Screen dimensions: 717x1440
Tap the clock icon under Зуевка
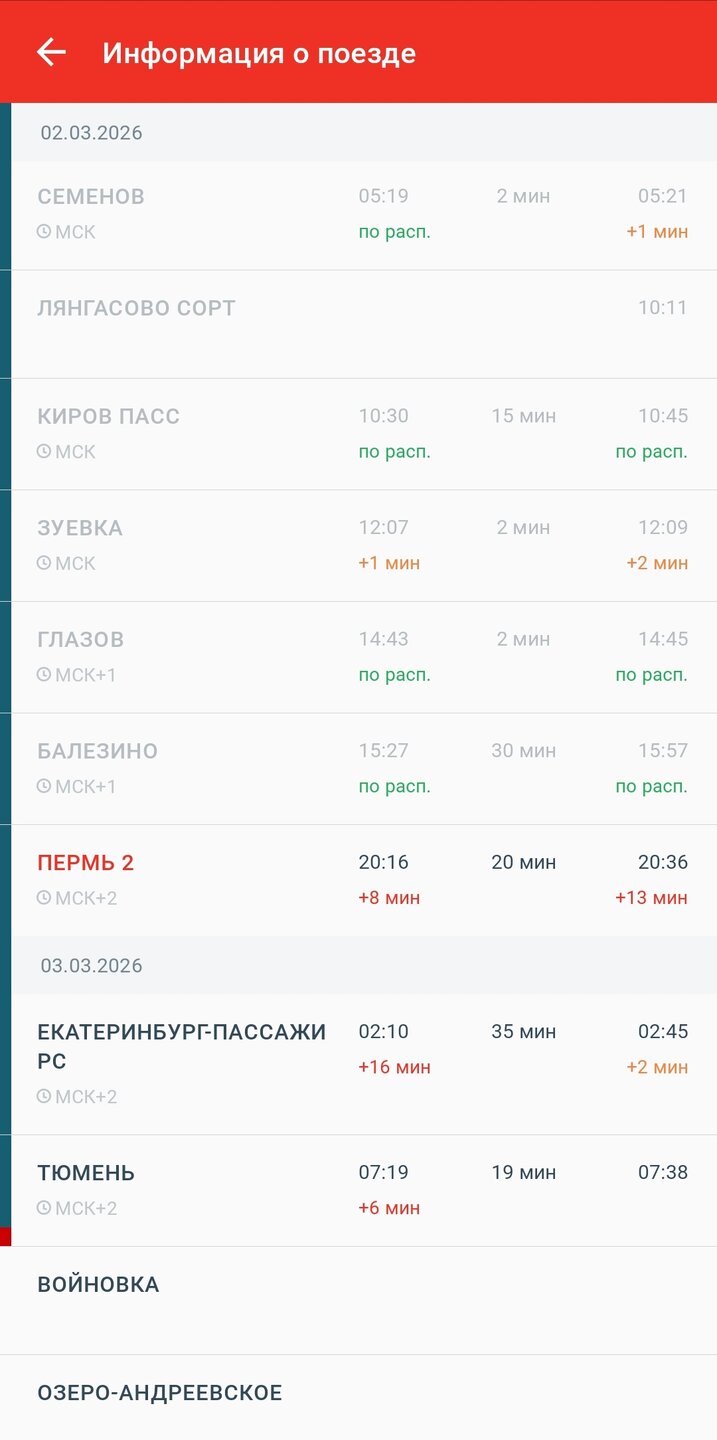(x=44, y=563)
